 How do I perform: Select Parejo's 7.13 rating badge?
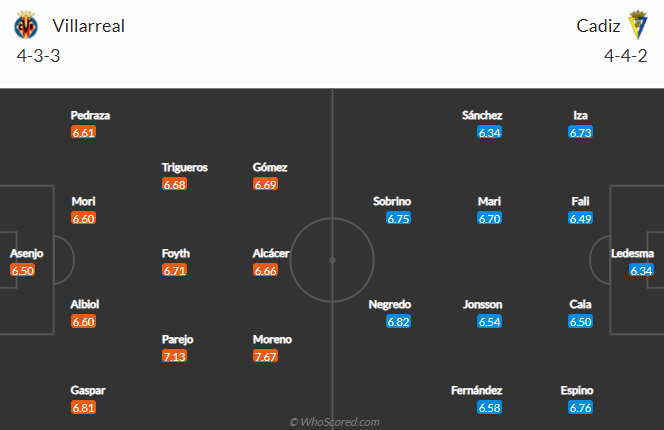coord(175,356)
